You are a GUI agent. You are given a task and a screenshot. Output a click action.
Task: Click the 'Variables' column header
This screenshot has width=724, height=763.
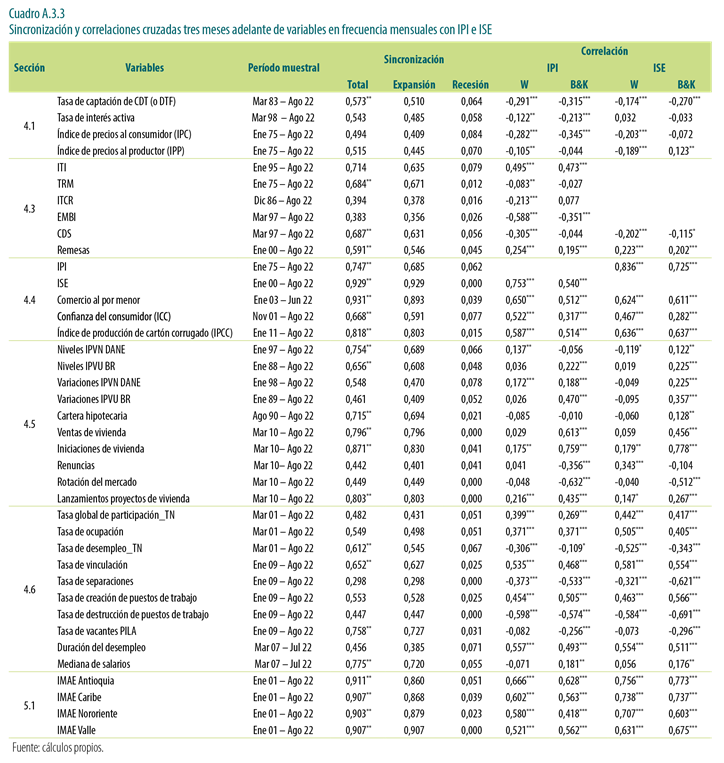(x=145, y=66)
